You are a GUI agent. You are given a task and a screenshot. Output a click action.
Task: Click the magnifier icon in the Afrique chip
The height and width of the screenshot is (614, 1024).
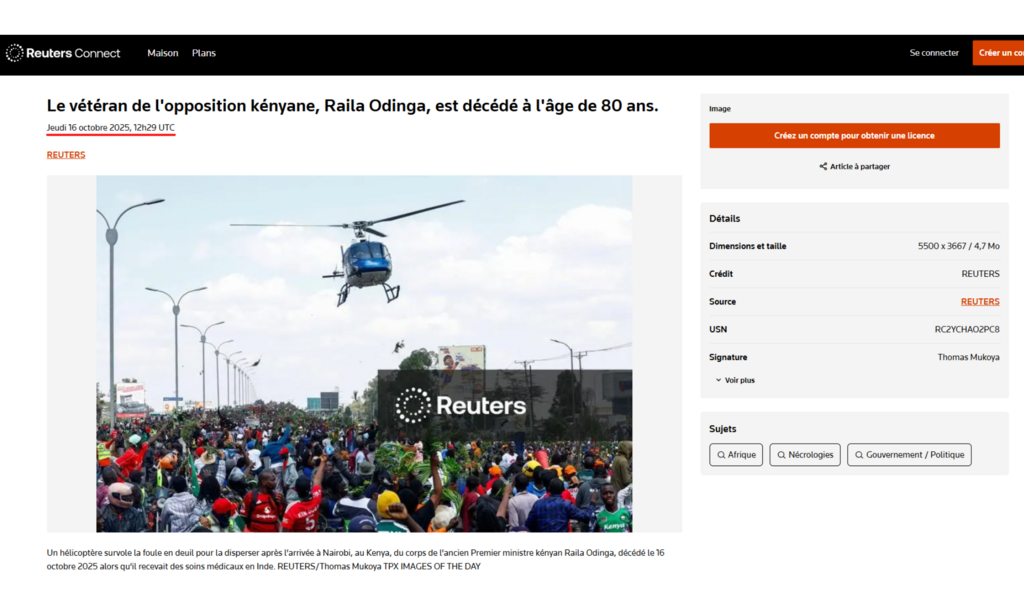(x=721, y=454)
